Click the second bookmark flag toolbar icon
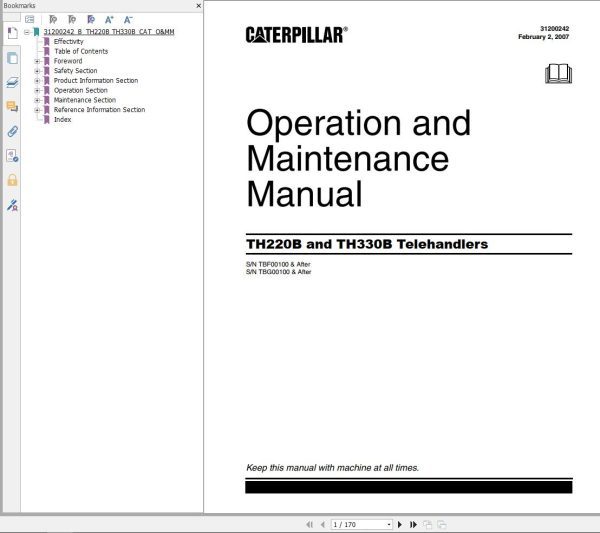This screenshot has height=533, width=600. [x=72, y=19]
